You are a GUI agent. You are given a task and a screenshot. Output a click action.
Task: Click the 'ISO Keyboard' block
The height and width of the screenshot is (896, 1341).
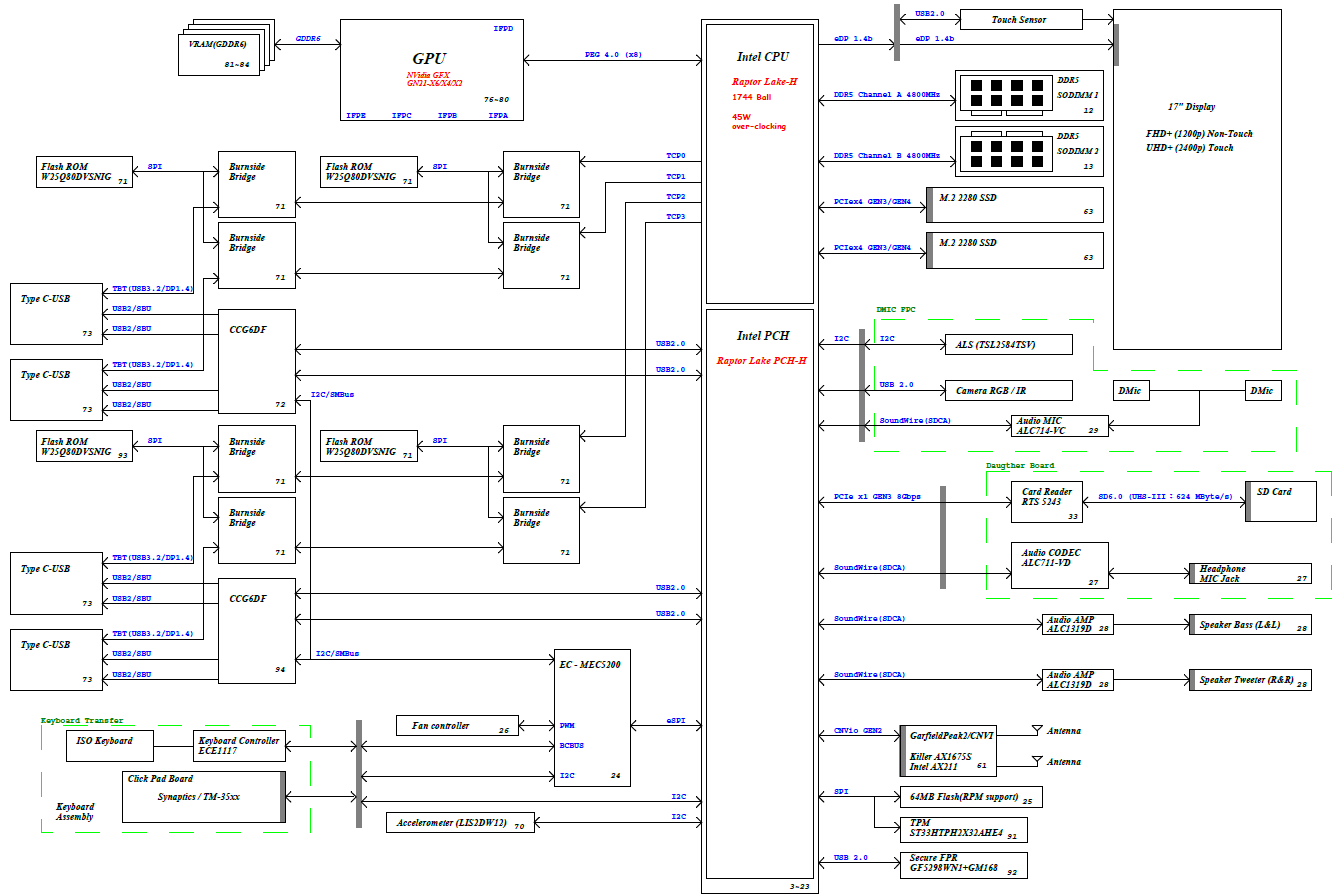(111, 745)
